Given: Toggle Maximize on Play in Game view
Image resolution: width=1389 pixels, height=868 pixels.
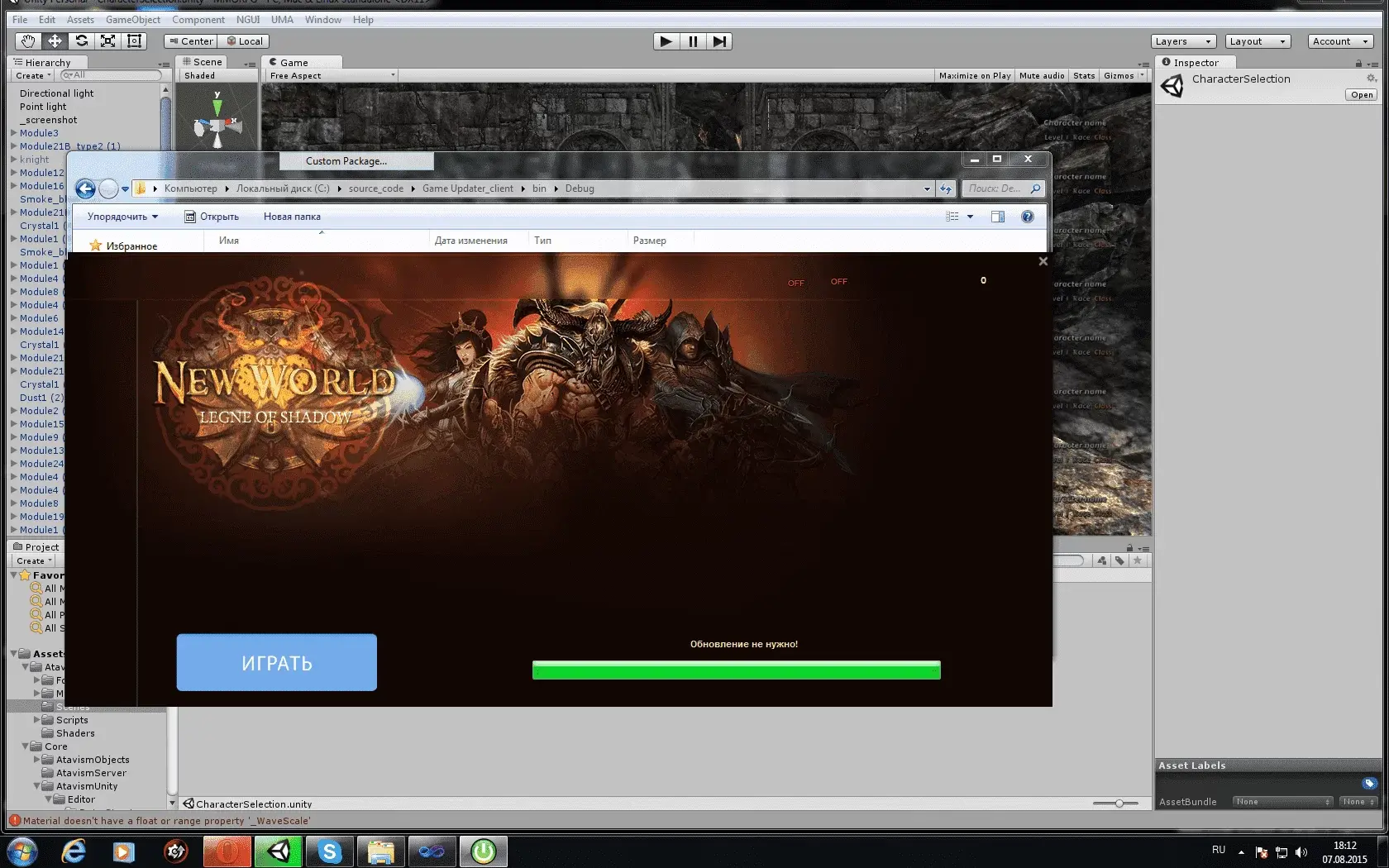Looking at the screenshot, I should coord(975,75).
